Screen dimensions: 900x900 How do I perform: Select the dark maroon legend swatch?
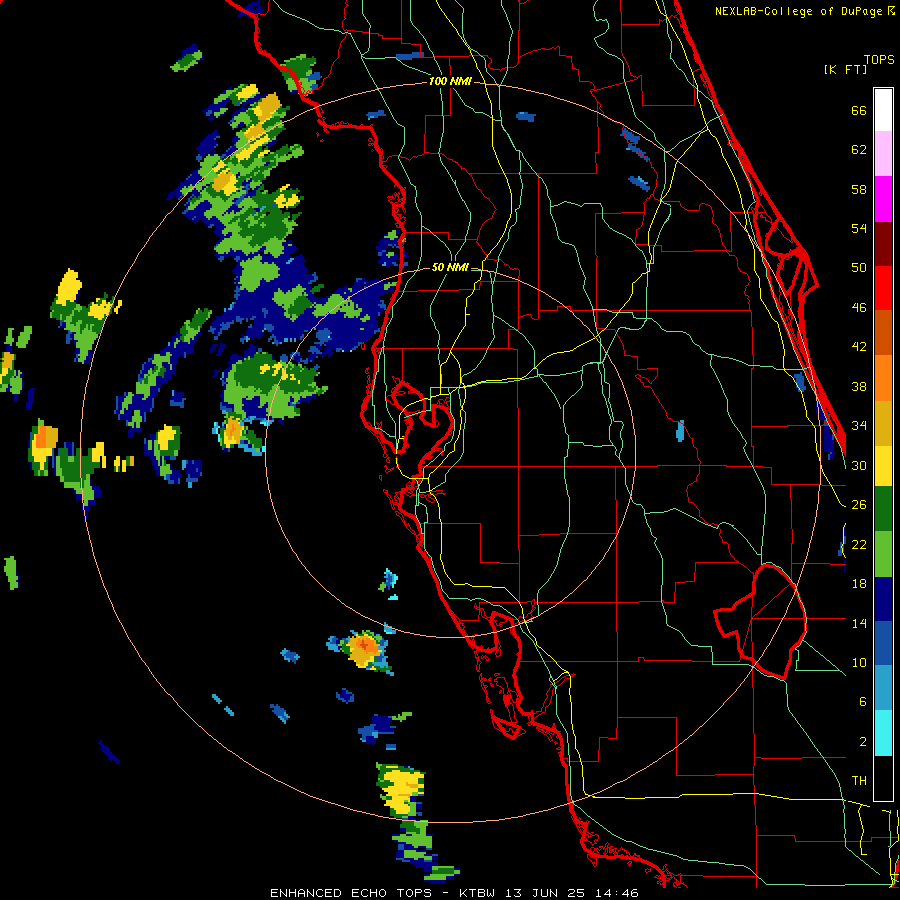point(883,243)
